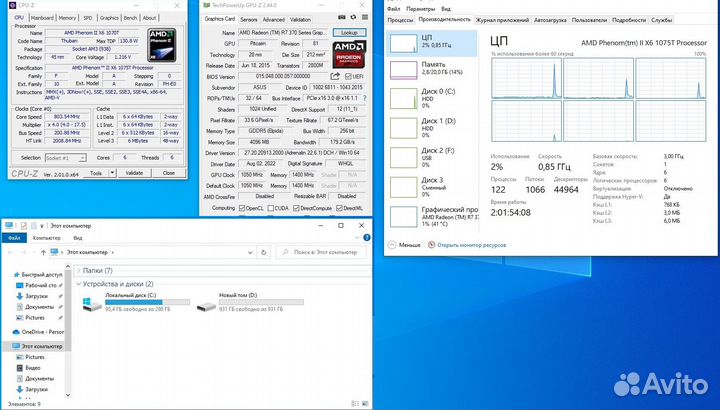Select Диск 1 (D:) in Task Manager

pyautogui.click(x=432, y=128)
